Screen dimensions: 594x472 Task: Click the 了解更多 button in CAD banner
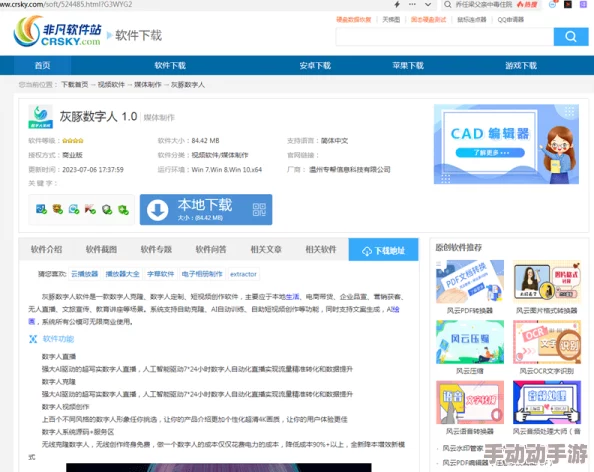point(490,153)
